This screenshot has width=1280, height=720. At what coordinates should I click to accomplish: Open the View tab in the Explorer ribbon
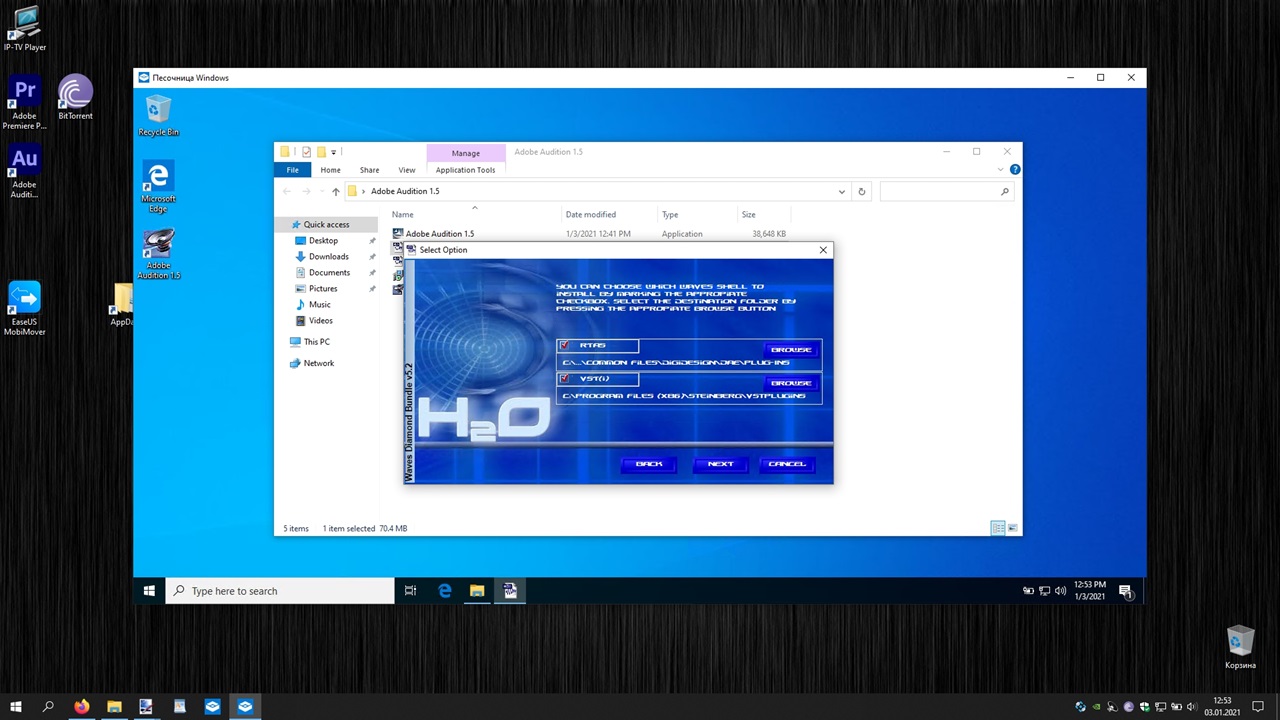click(406, 170)
